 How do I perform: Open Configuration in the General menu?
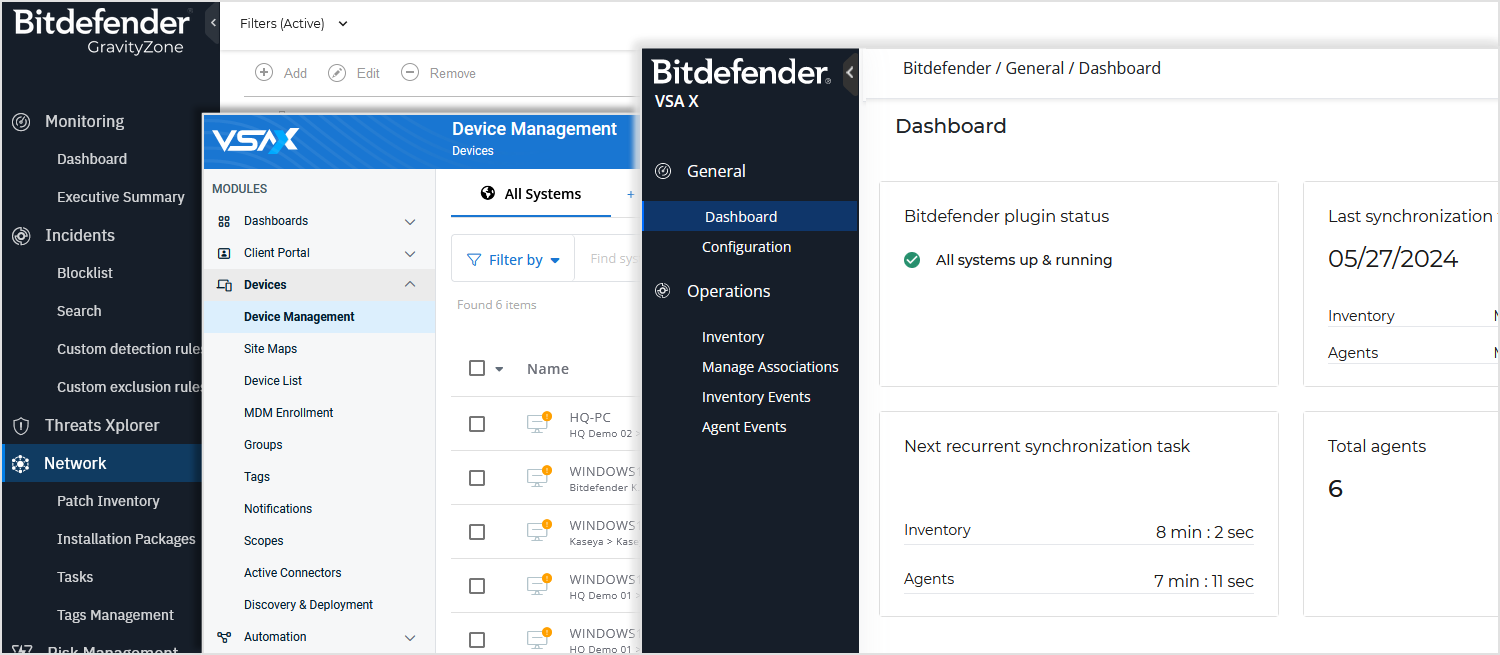click(746, 247)
